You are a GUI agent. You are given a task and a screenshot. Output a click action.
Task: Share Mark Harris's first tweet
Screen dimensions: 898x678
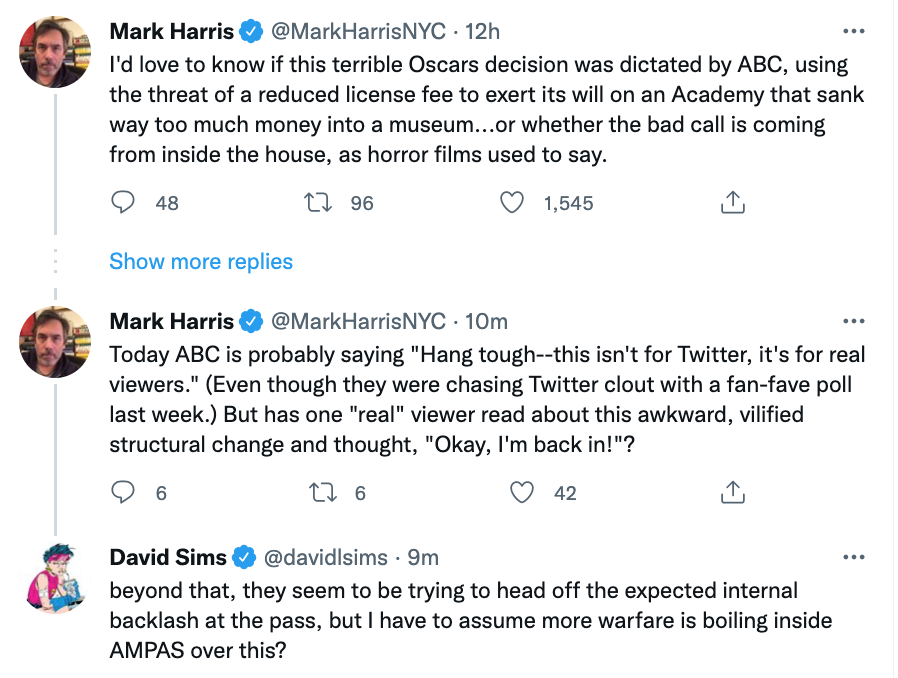pyautogui.click(x=733, y=203)
